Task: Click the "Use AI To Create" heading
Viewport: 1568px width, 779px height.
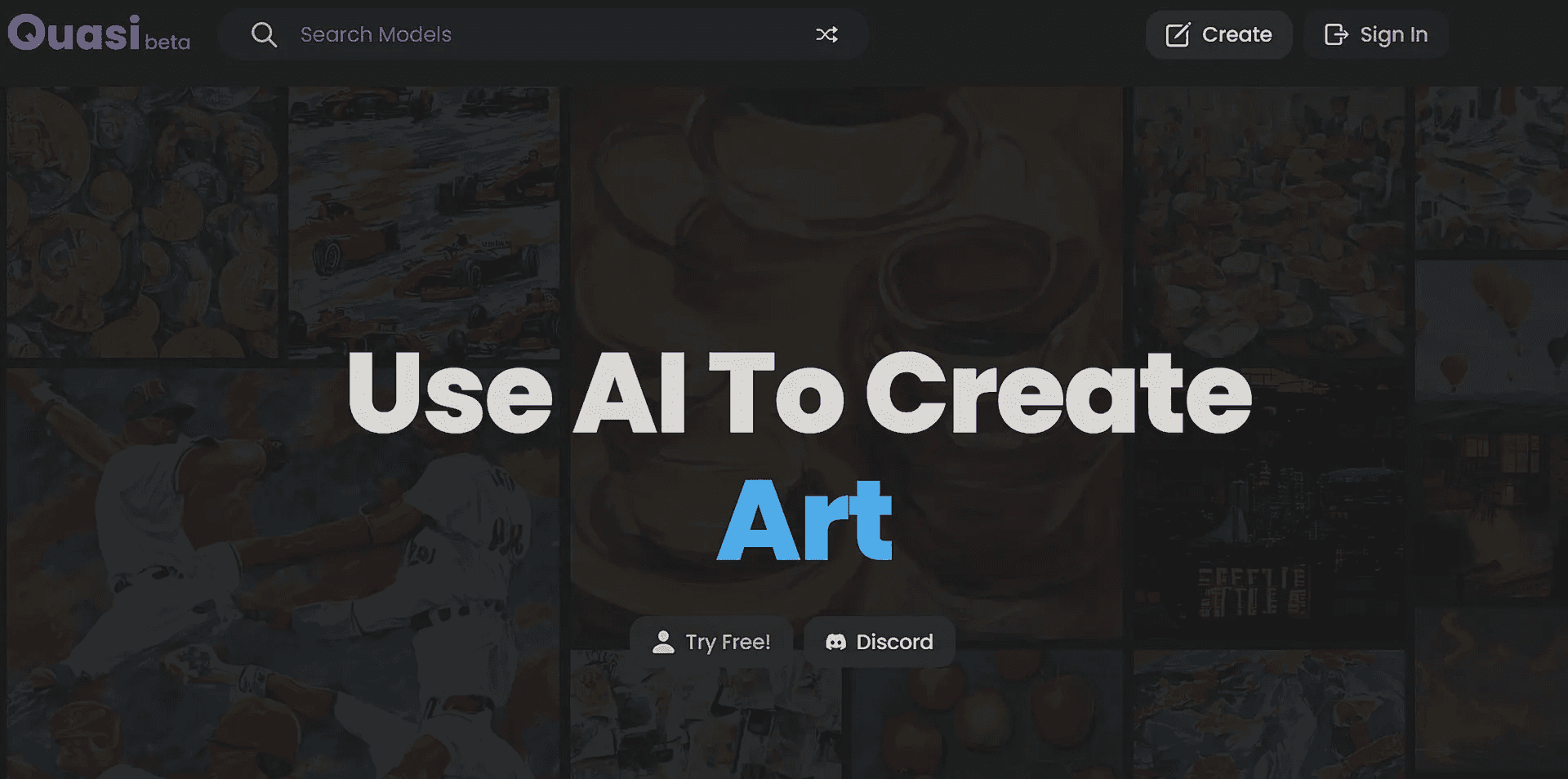Action: point(799,393)
